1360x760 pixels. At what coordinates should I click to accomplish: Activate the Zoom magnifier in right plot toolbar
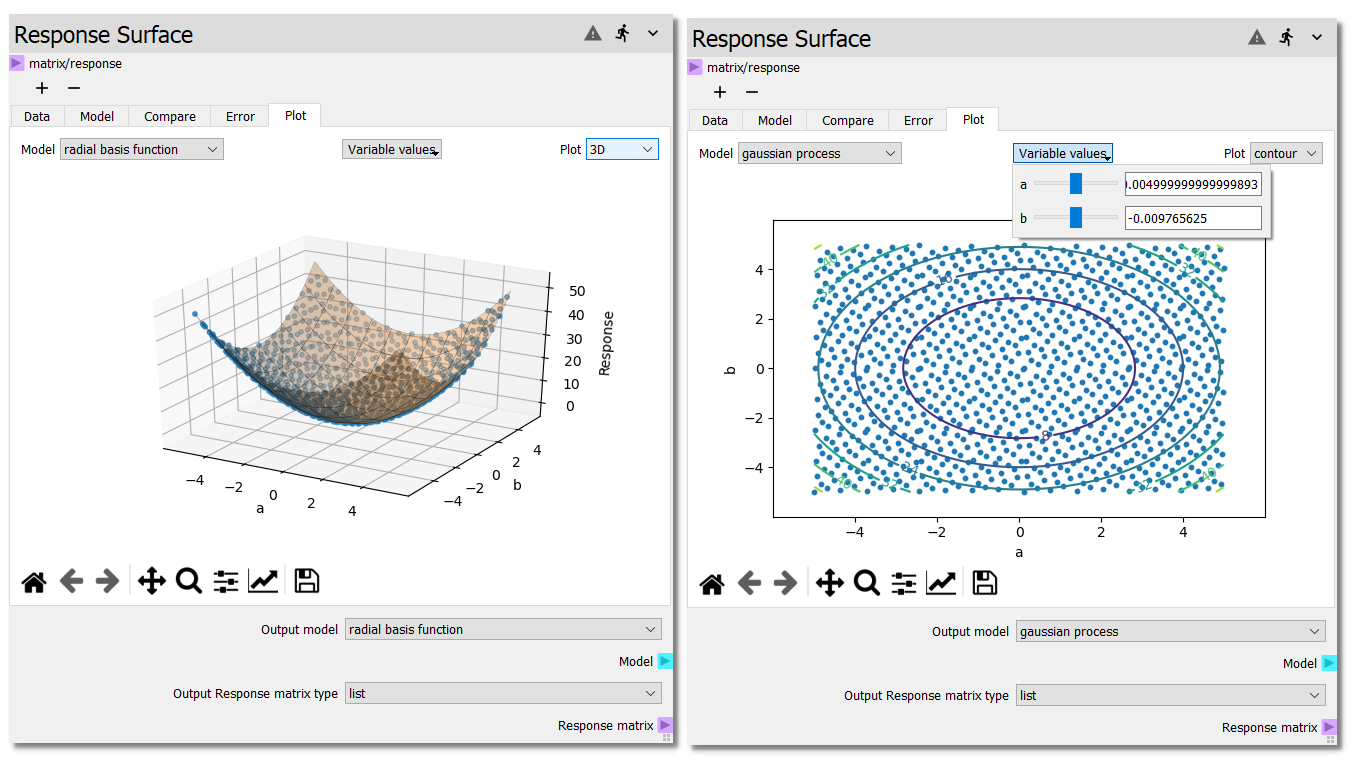point(866,584)
